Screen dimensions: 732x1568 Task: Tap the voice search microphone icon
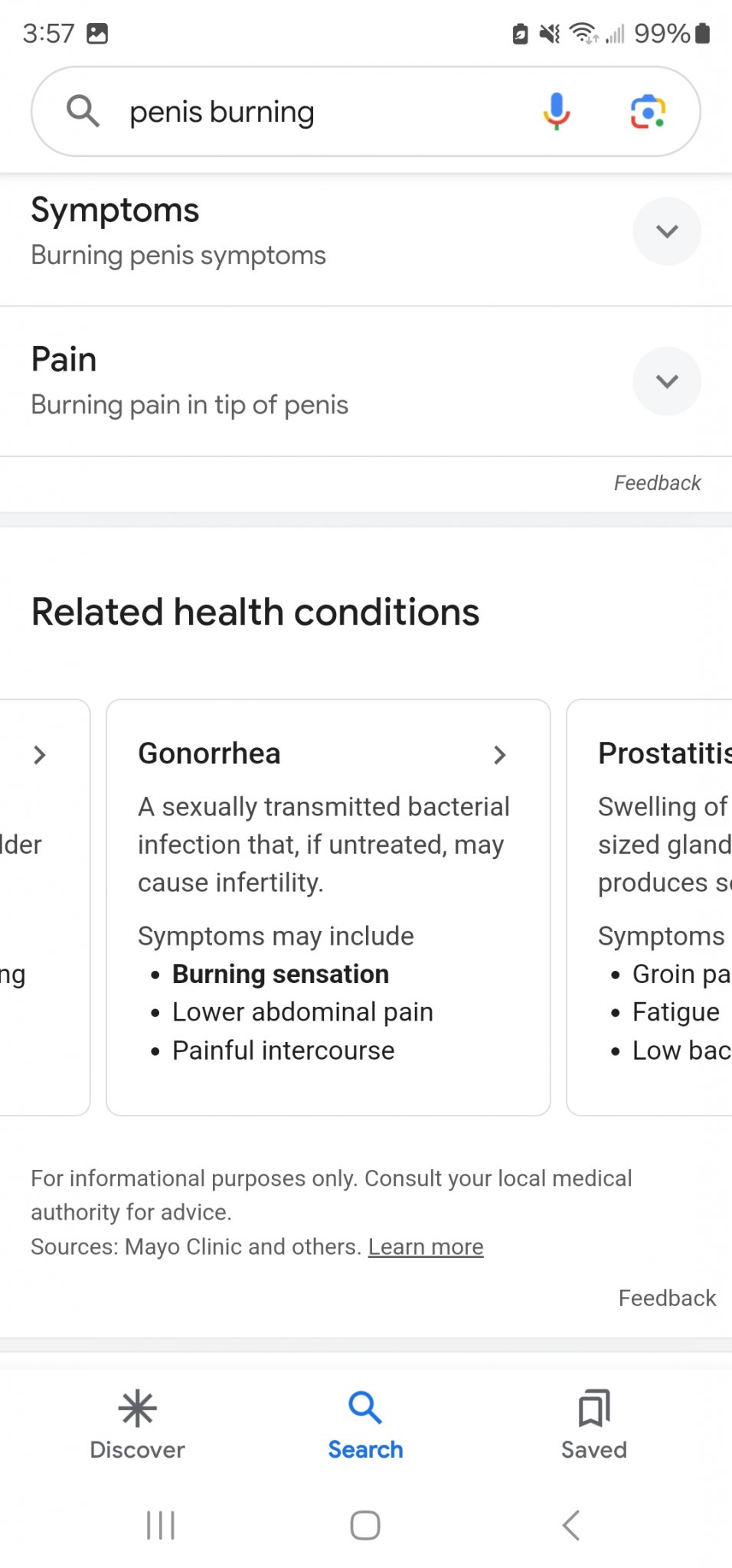[557, 112]
